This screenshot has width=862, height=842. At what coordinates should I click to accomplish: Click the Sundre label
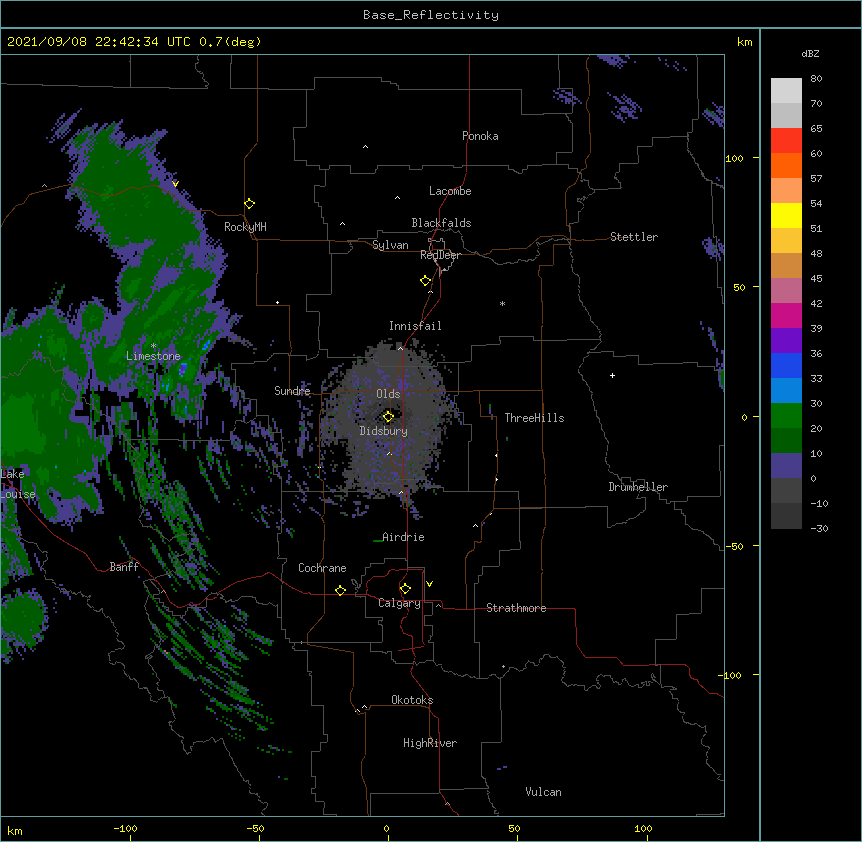(x=292, y=391)
